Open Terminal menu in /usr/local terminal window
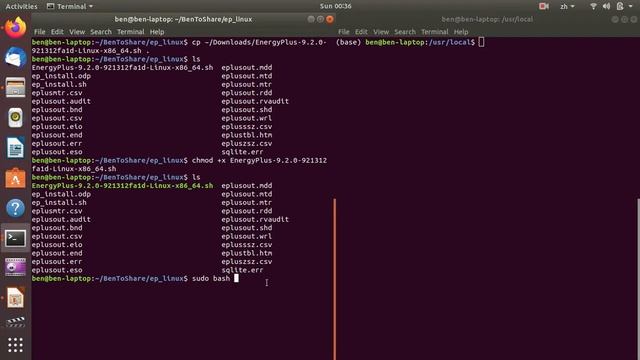Screen dimensions: 640x360 point(435,32)
